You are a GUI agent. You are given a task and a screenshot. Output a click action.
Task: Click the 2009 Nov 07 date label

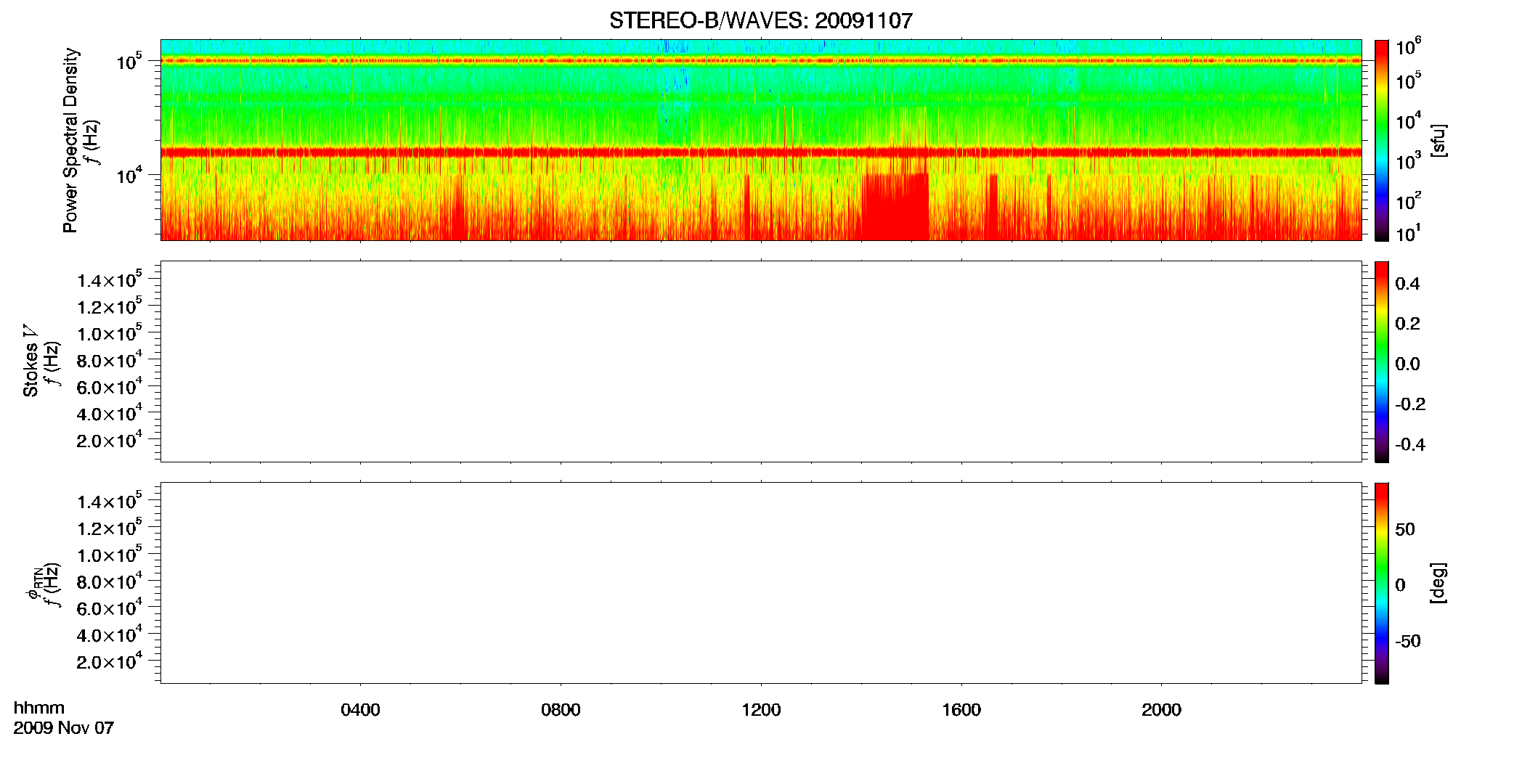pos(64,728)
